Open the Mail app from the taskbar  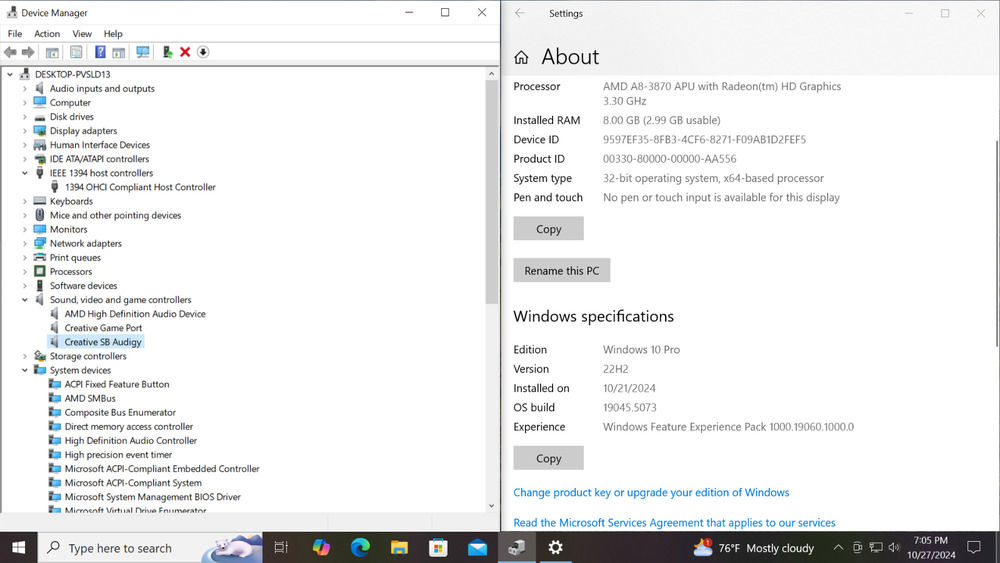[477, 547]
